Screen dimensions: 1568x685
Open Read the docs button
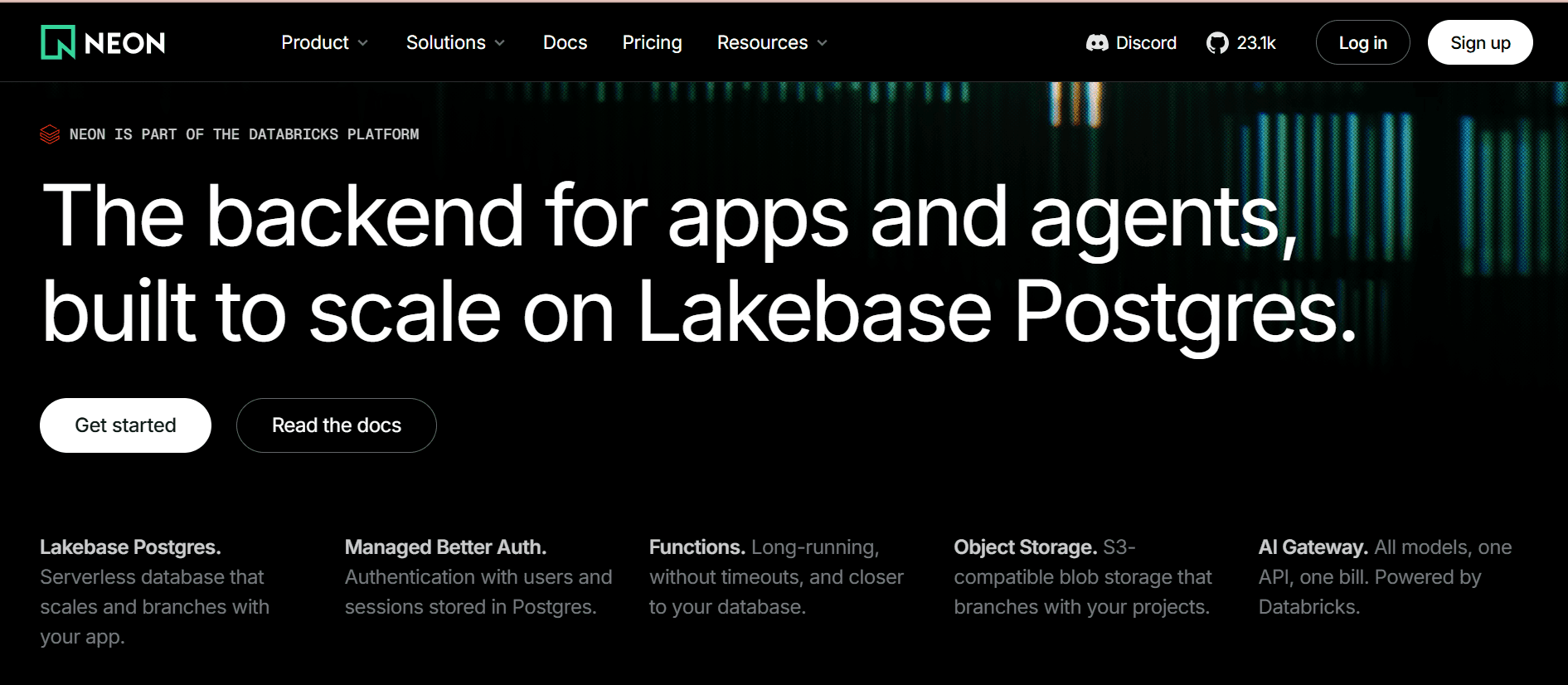tap(337, 425)
